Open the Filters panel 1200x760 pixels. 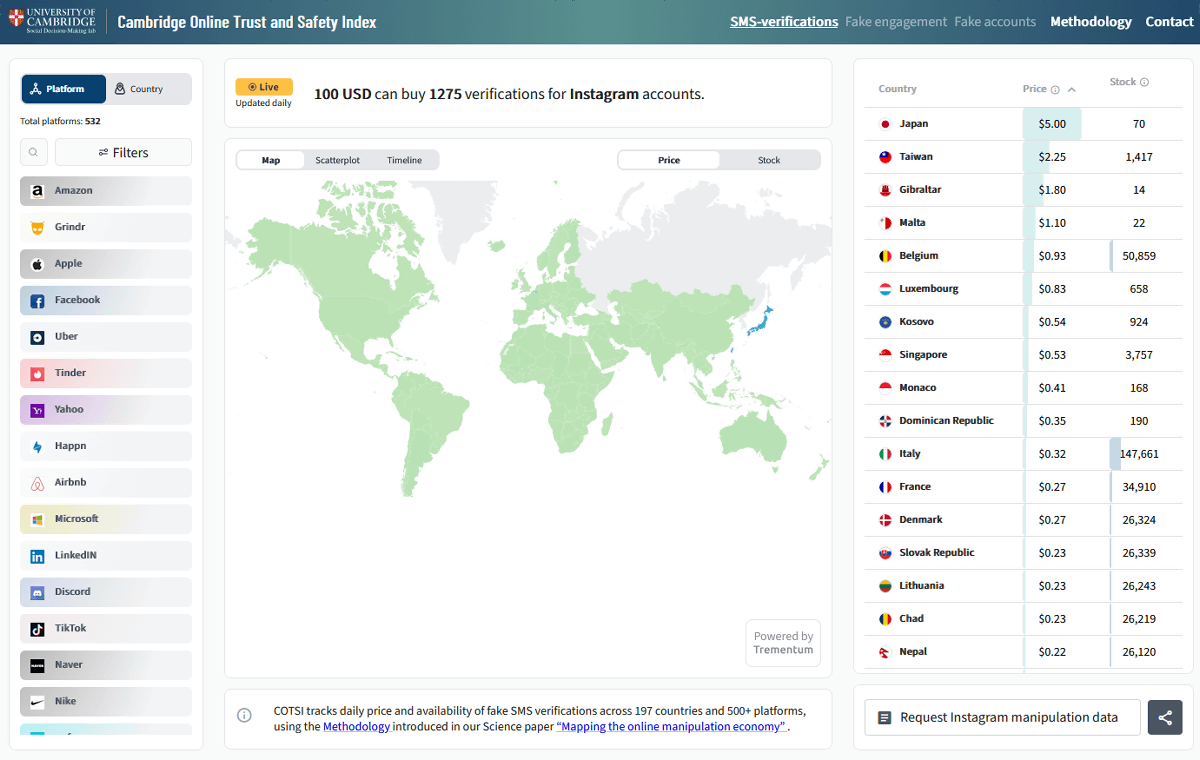click(123, 152)
